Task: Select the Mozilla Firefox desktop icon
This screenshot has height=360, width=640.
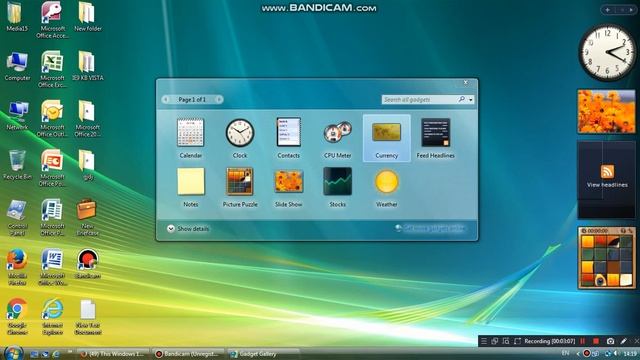Action: [17, 267]
